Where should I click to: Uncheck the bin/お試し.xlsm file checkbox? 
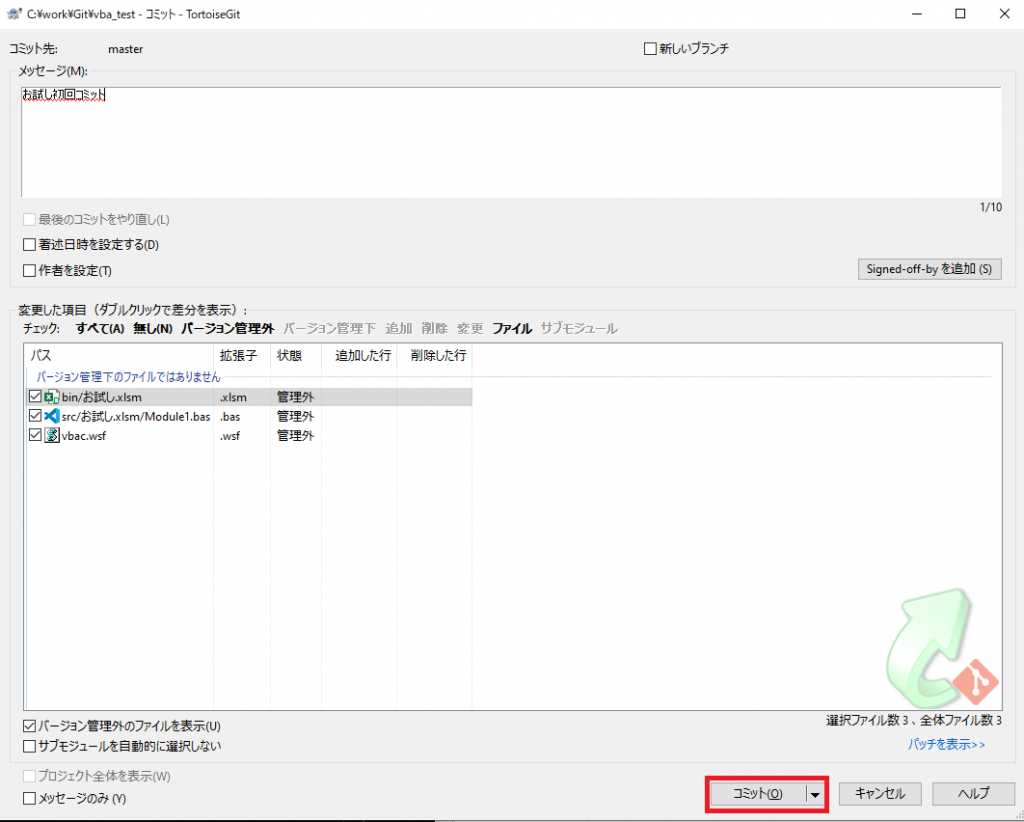[x=33, y=397]
